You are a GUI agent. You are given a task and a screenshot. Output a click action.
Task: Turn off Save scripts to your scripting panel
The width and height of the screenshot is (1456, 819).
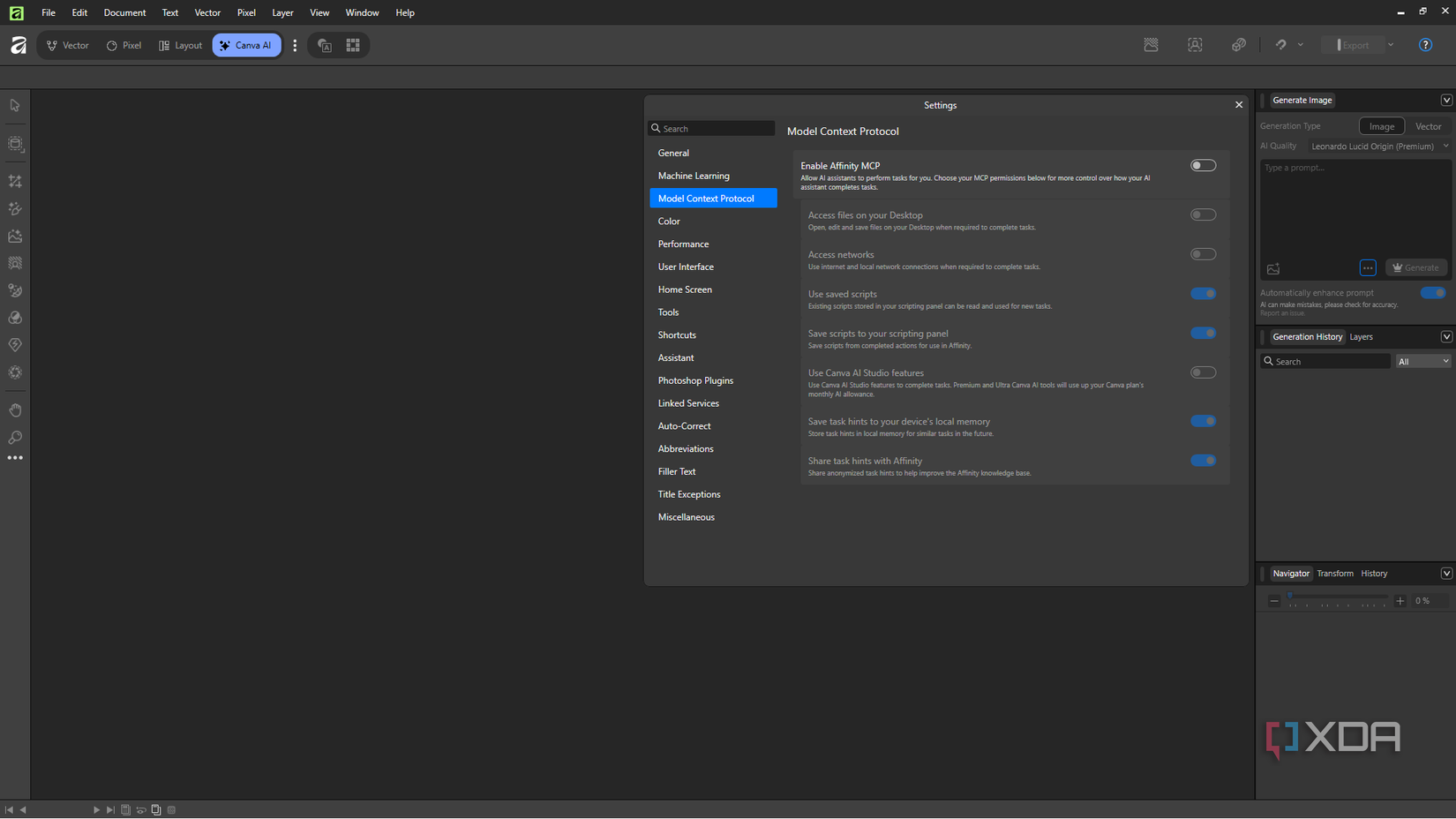click(x=1203, y=333)
